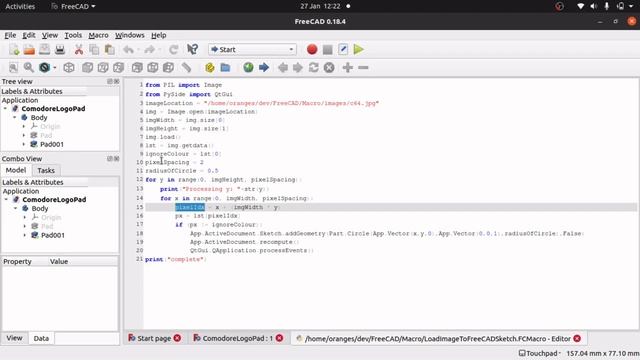Click the Activities button in top bar

pyautogui.click(x=20, y=6)
